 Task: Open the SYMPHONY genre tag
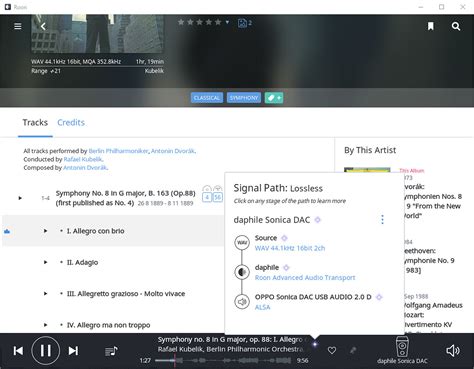point(244,98)
